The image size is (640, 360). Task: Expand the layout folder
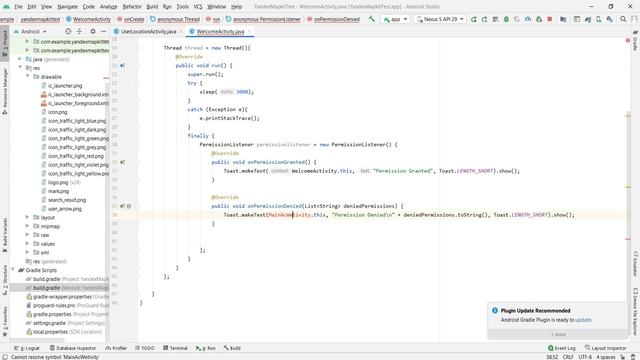pyautogui.click(x=27, y=217)
